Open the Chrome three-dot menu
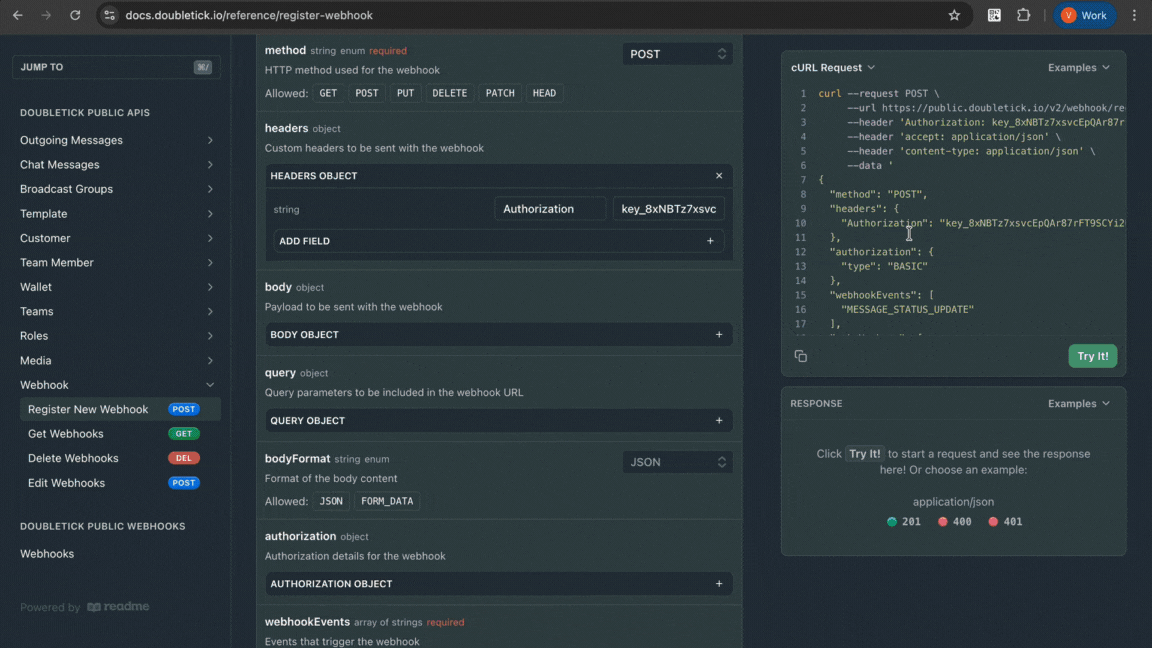The height and width of the screenshot is (648, 1152). point(1134,15)
